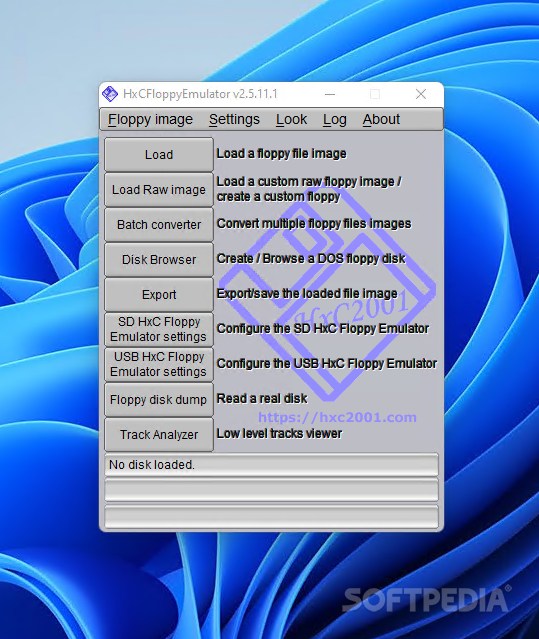The image size is (539, 639).
Task: Open USB HxC Floppy Emulator settings
Action: pyautogui.click(x=159, y=364)
